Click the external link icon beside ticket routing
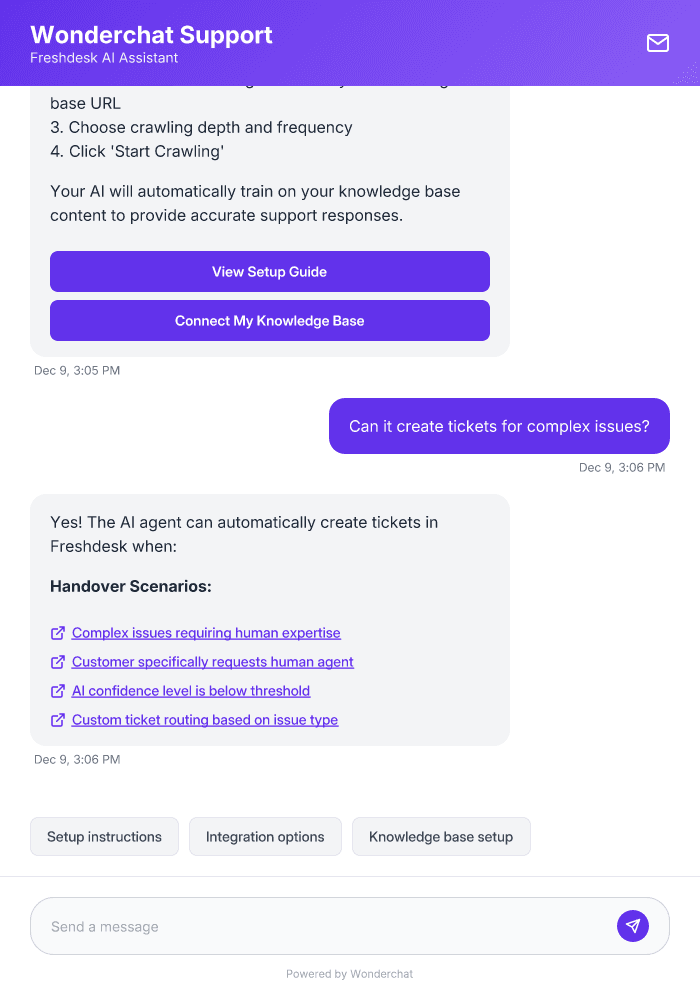 [x=57, y=720]
